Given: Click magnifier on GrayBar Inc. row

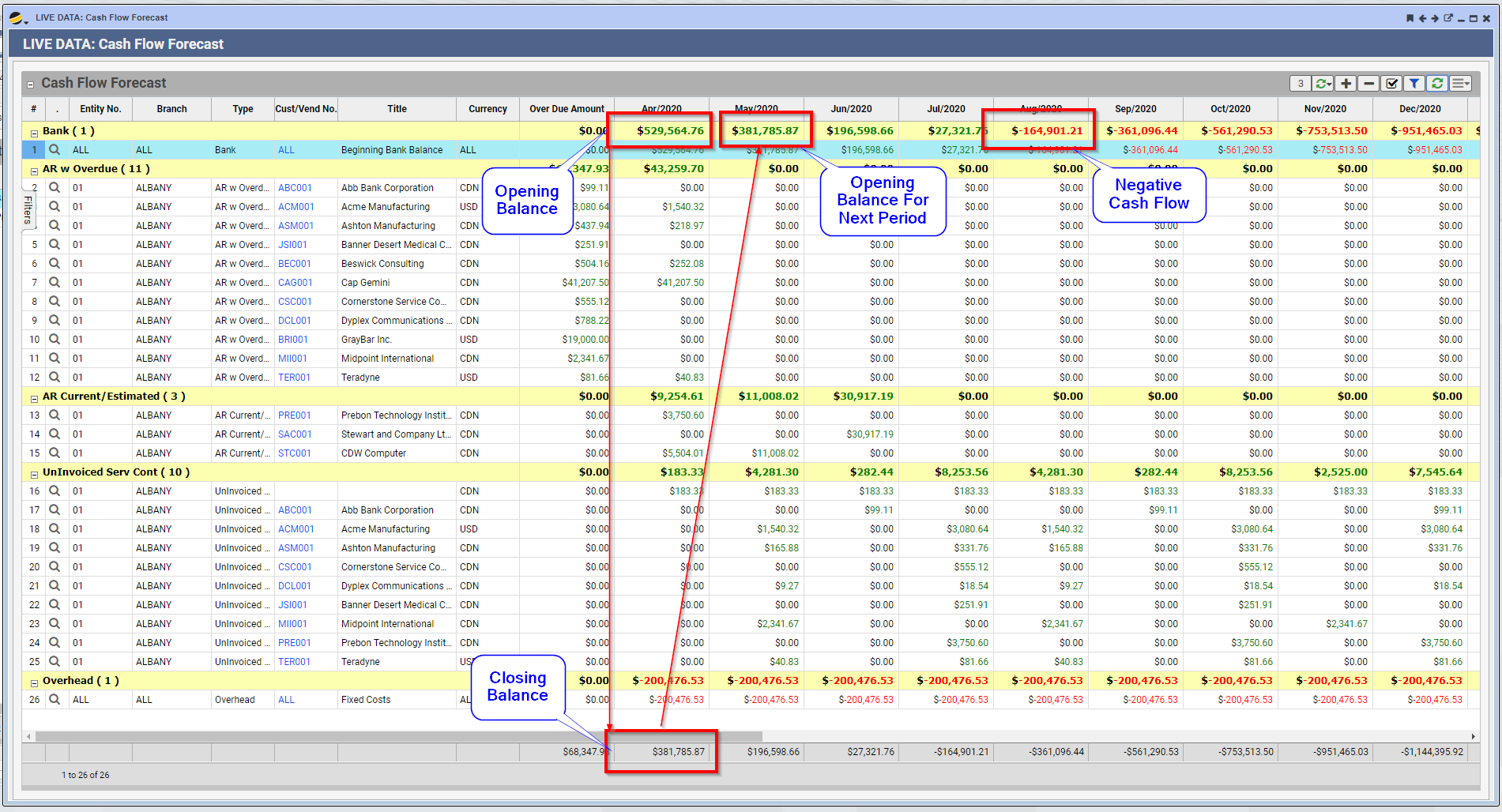Looking at the screenshot, I should click(x=55, y=339).
